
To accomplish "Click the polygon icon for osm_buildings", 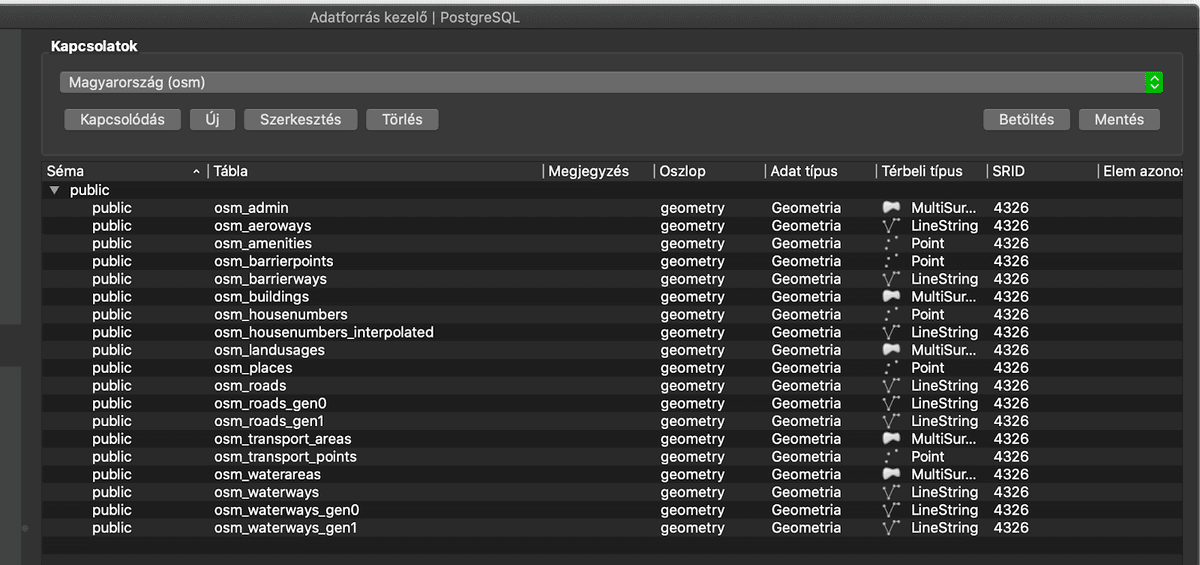I will 891,297.
